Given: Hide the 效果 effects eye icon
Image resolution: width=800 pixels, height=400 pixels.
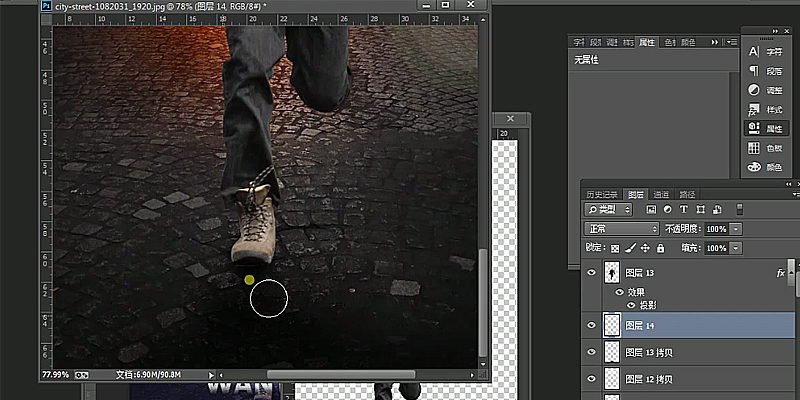Looking at the screenshot, I should pyautogui.click(x=620, y=292).
